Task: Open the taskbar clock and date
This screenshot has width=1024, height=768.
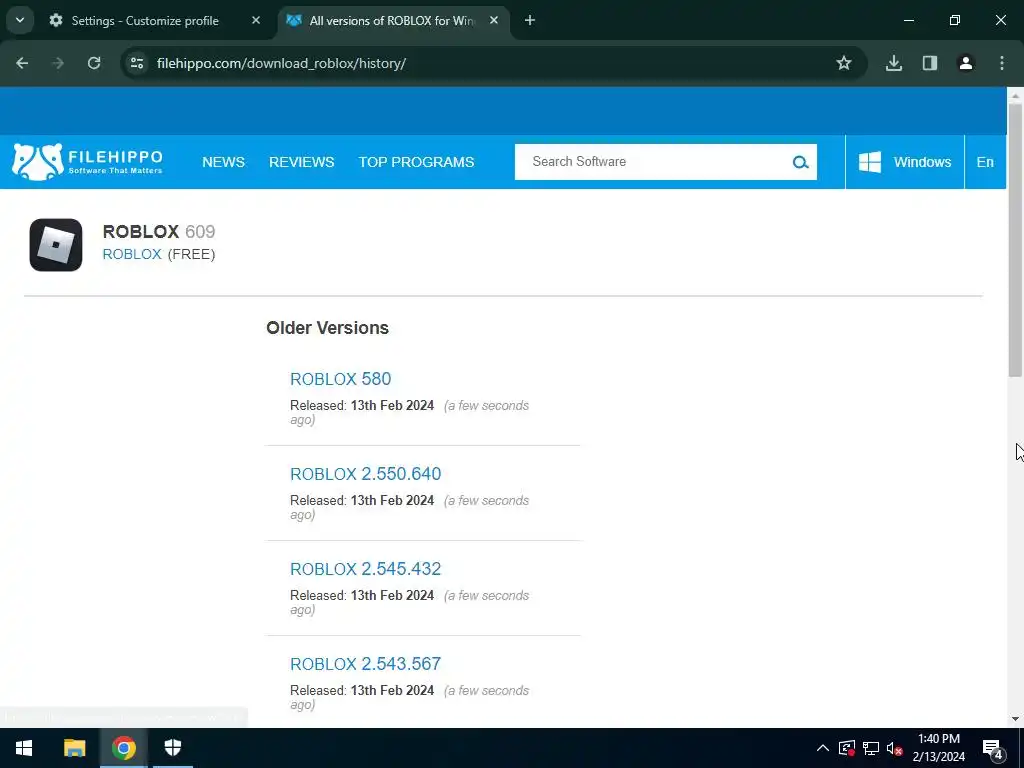Action: tap(938, 748)
